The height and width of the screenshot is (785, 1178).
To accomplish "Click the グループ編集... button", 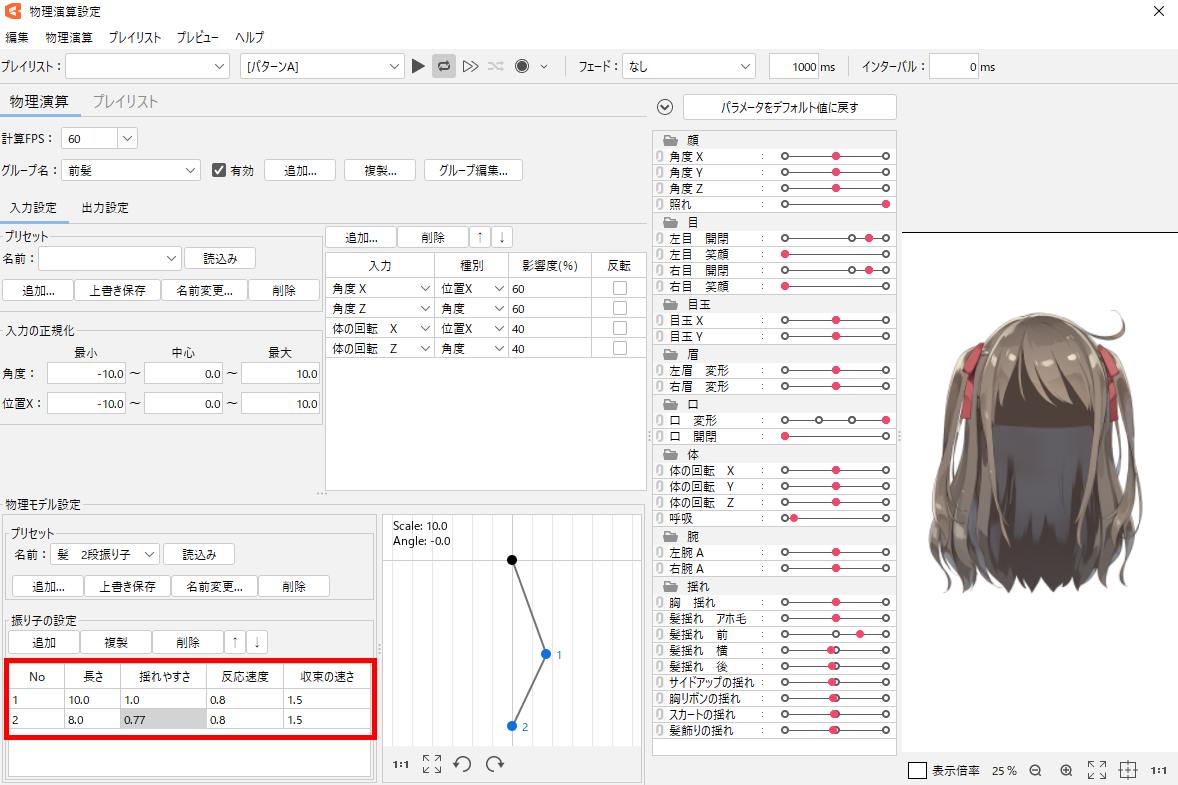I will point(473,171).
